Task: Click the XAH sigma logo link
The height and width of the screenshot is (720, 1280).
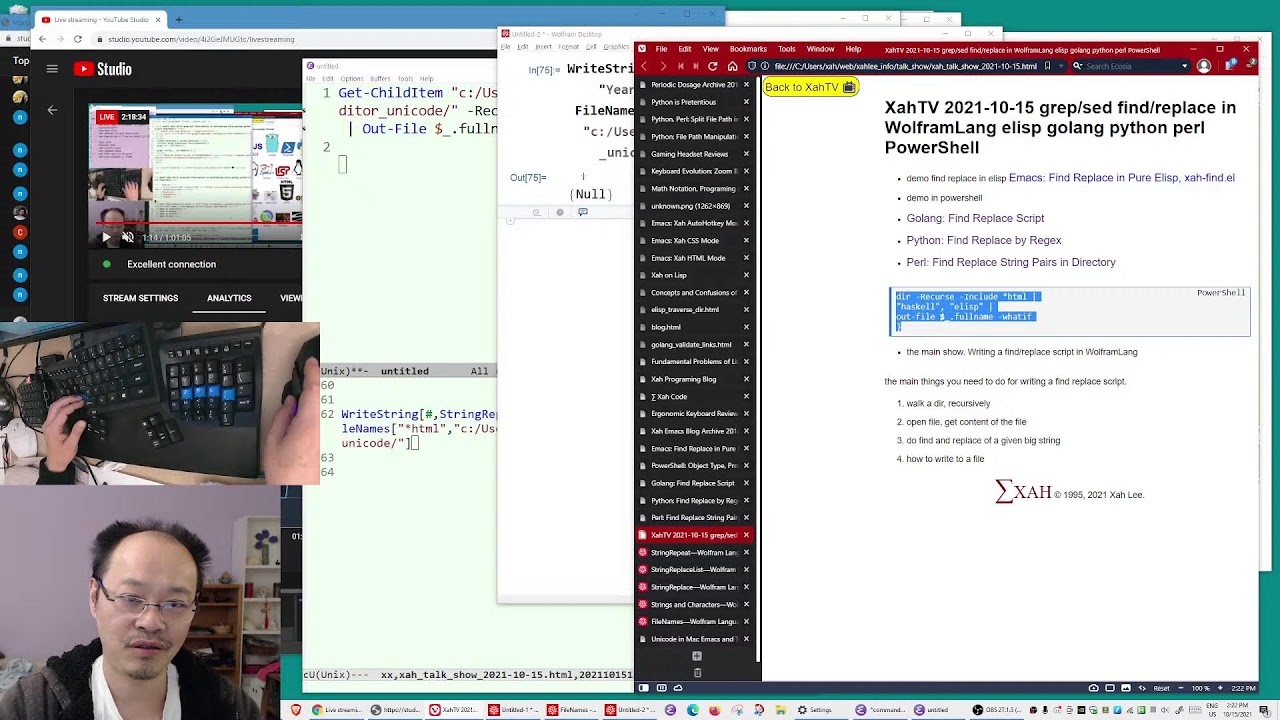Action: (1023, 492)
